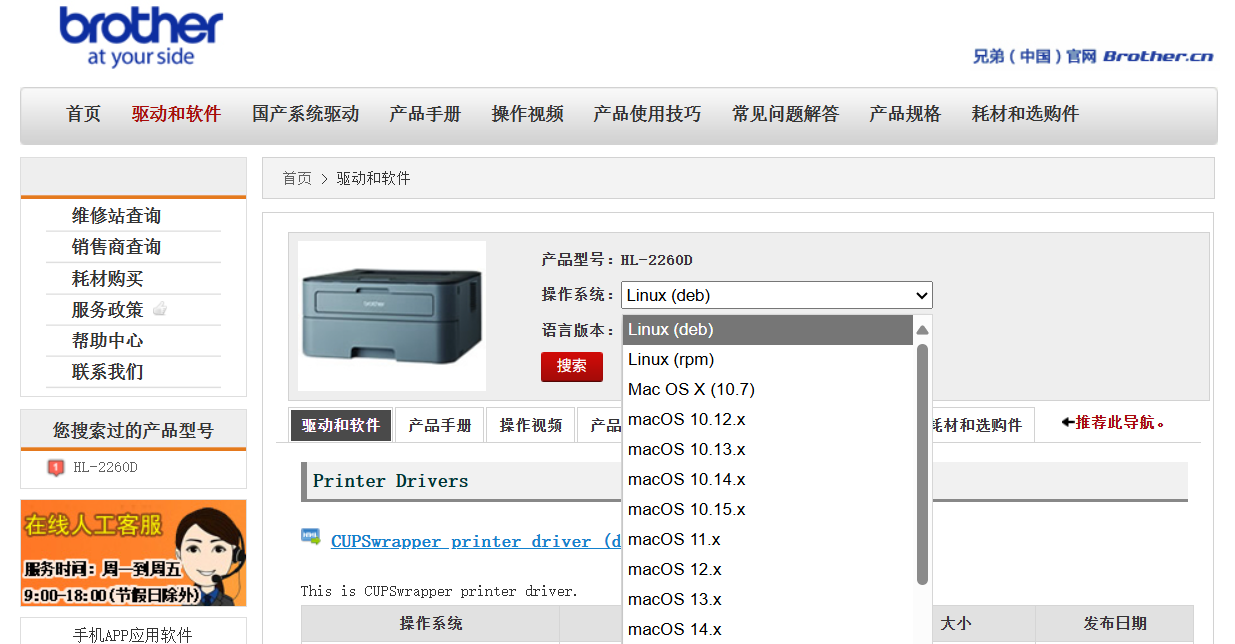Select Linux (rpm) from the list
1235x644 pixels.
point(768,360)
